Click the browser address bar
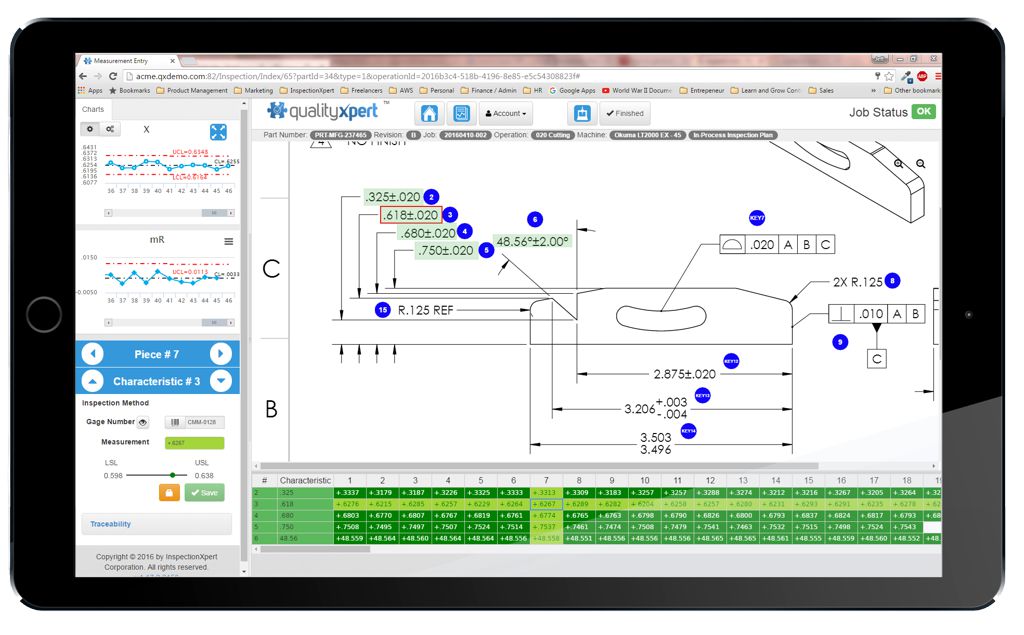This screenshot has width=1024, height=635. pos(496,76)
